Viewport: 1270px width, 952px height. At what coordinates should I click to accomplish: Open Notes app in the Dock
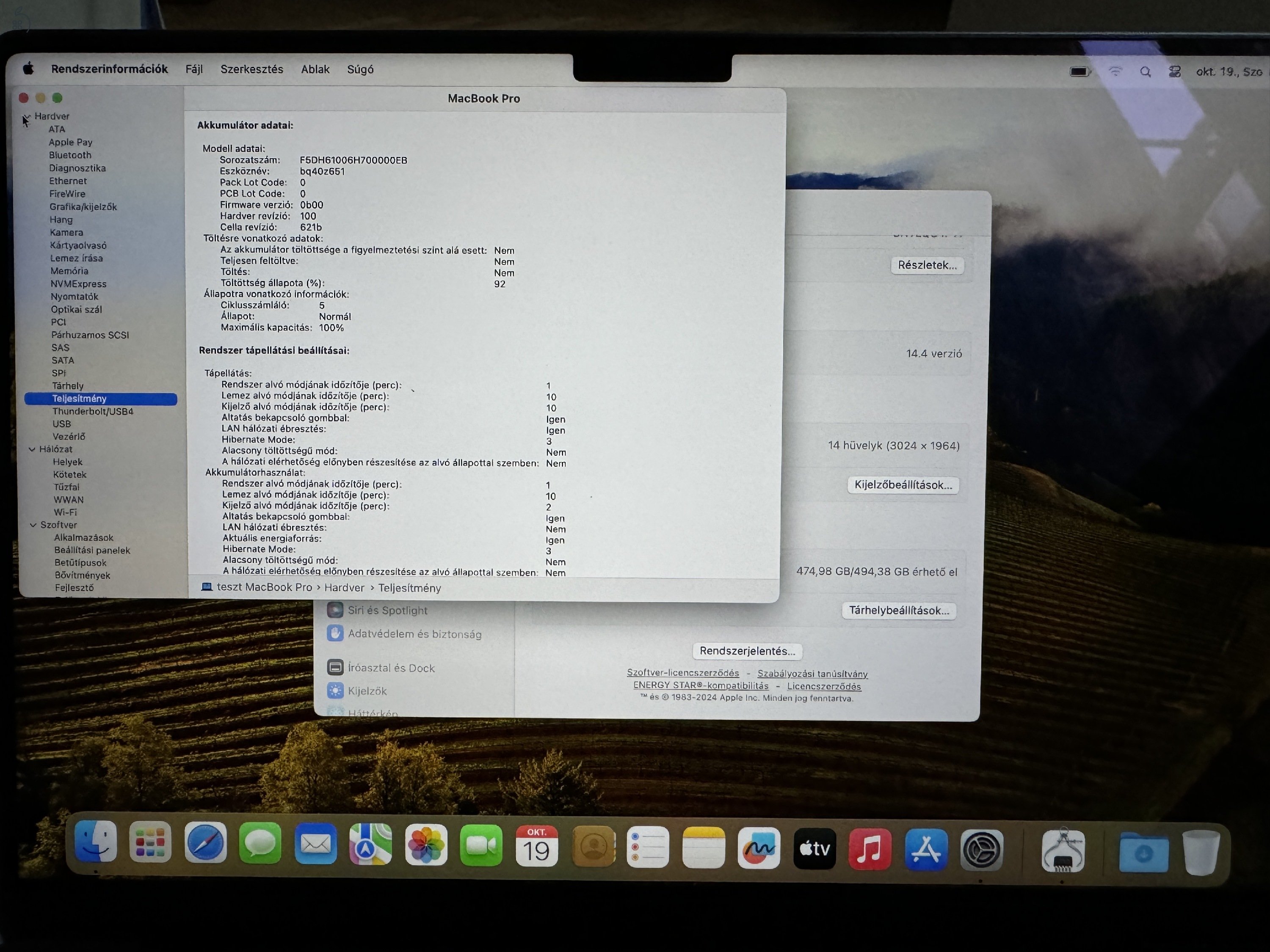pos(703,848)
